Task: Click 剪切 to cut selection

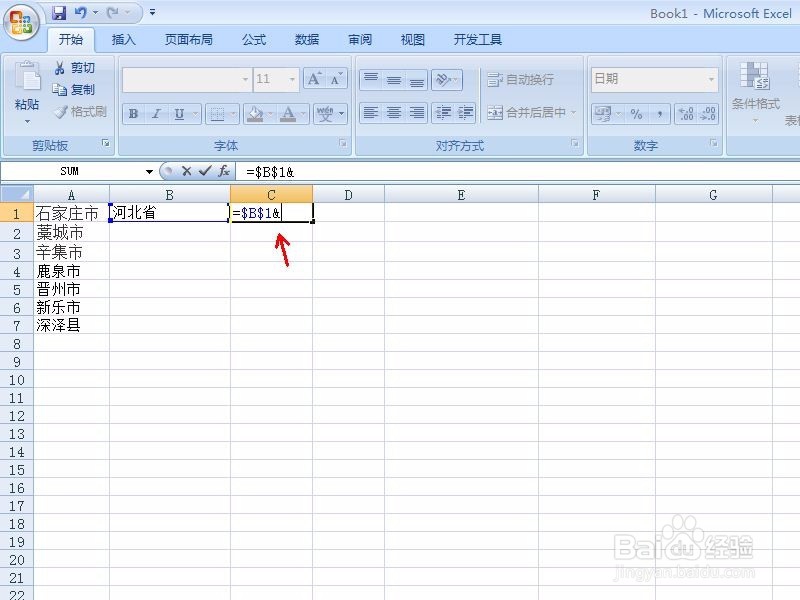Action: 74,68
